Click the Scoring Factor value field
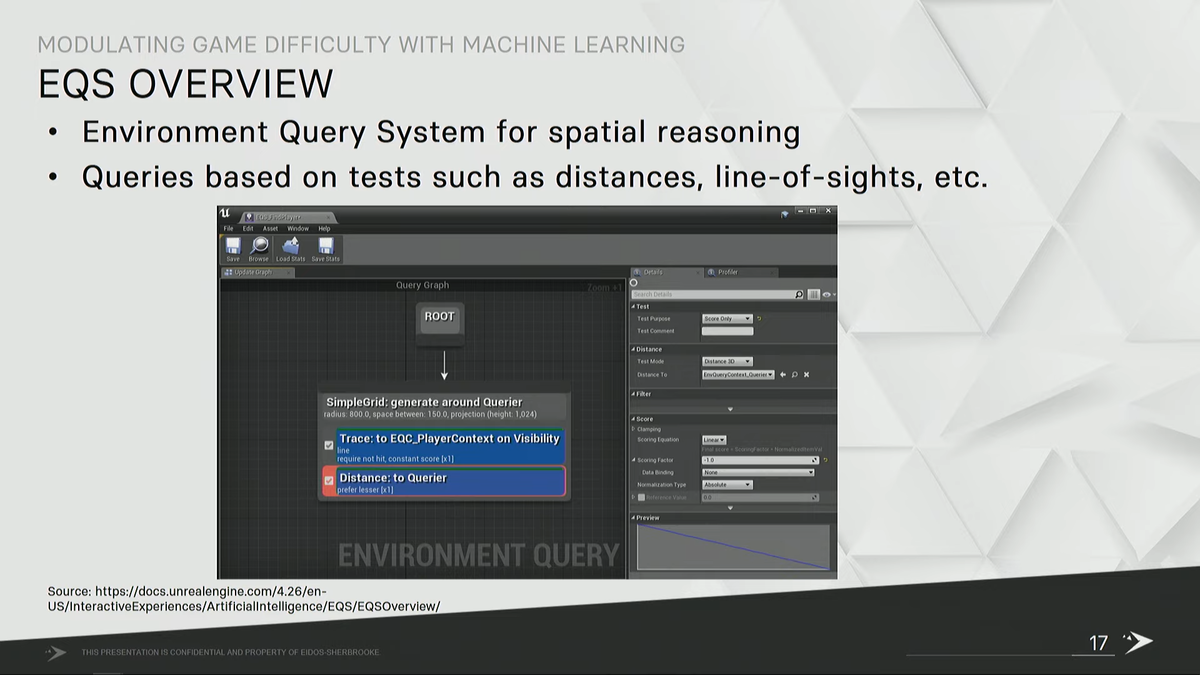 point(760,460)
